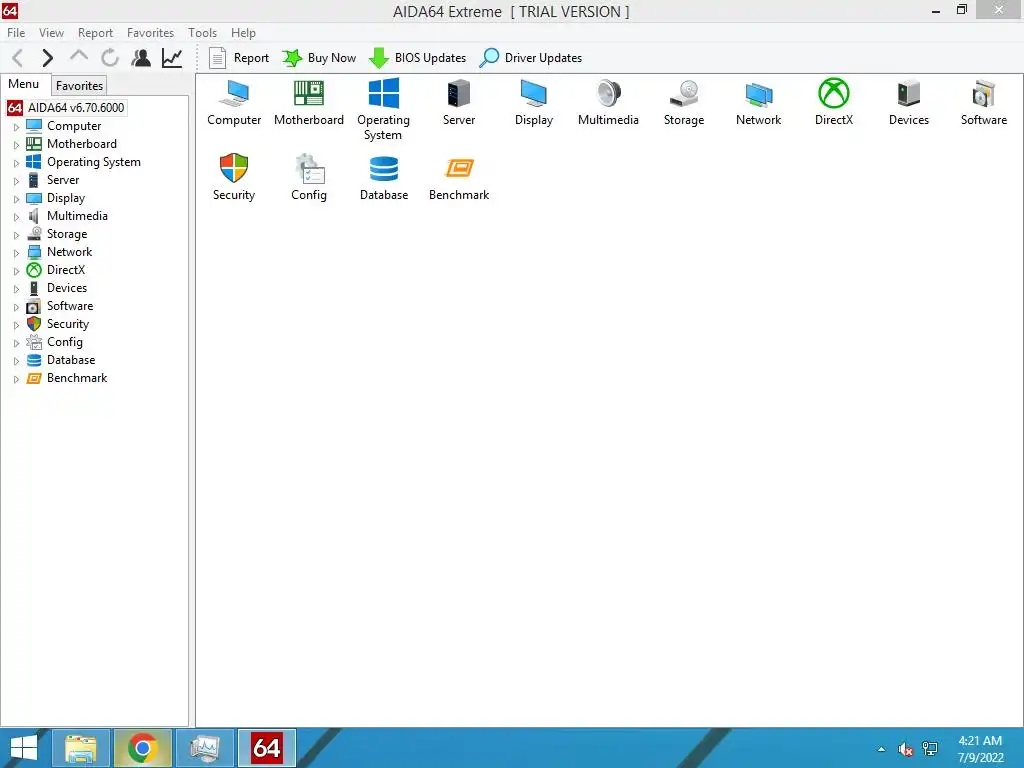This screenshot has width=1024, height=768.
Task: Click the Windows Start button
Action: pos(24,748)
